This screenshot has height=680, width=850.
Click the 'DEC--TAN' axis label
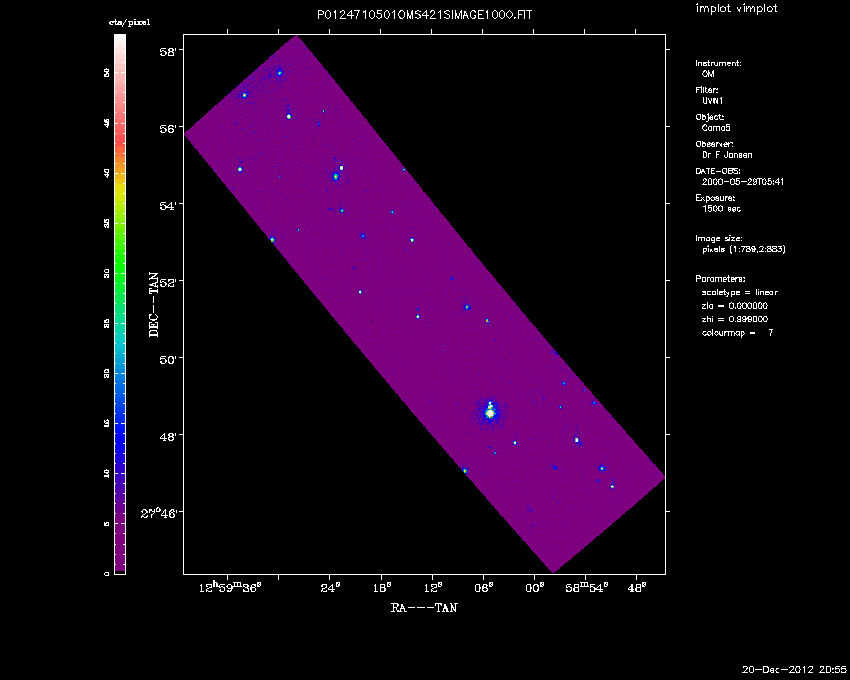tap(154, 305)
